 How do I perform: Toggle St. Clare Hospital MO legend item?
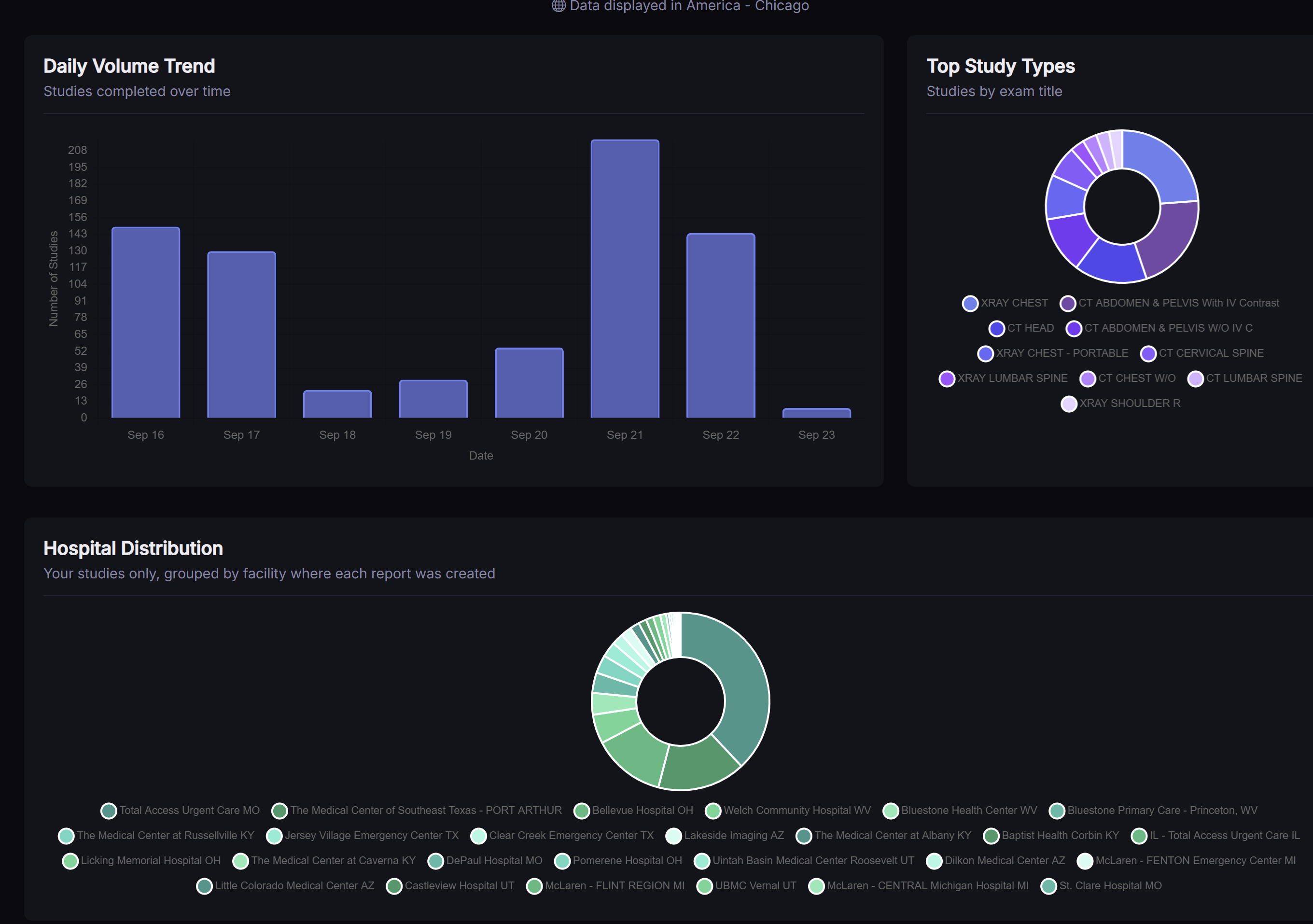(1102, 886)
